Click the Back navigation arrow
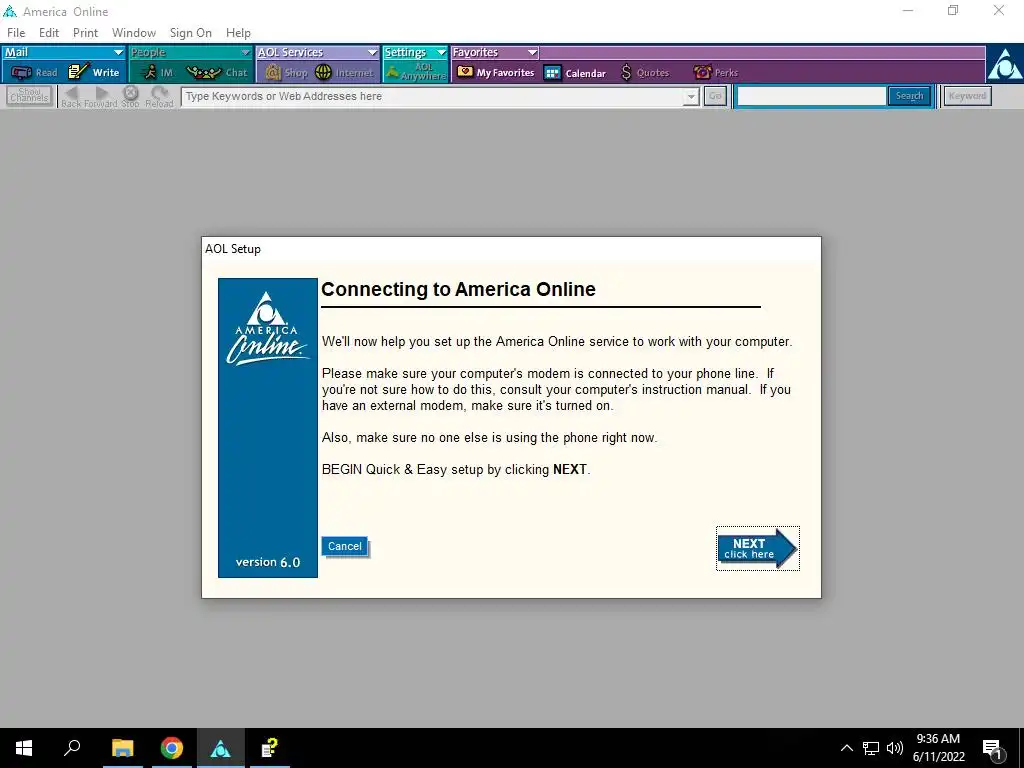1024x768 pixels. coord(71,97)
